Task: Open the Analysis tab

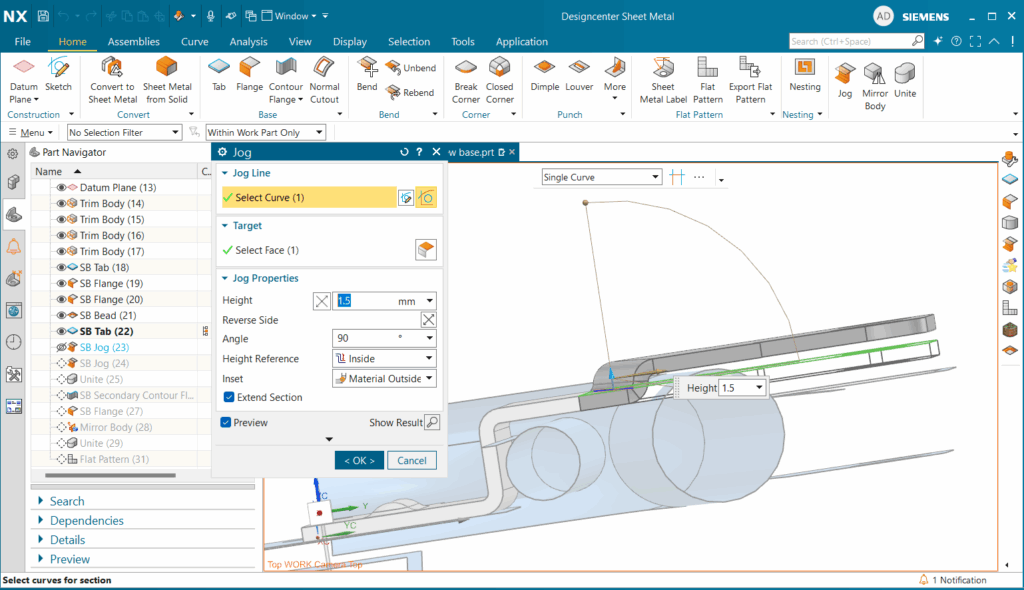Action: point(248,42)
